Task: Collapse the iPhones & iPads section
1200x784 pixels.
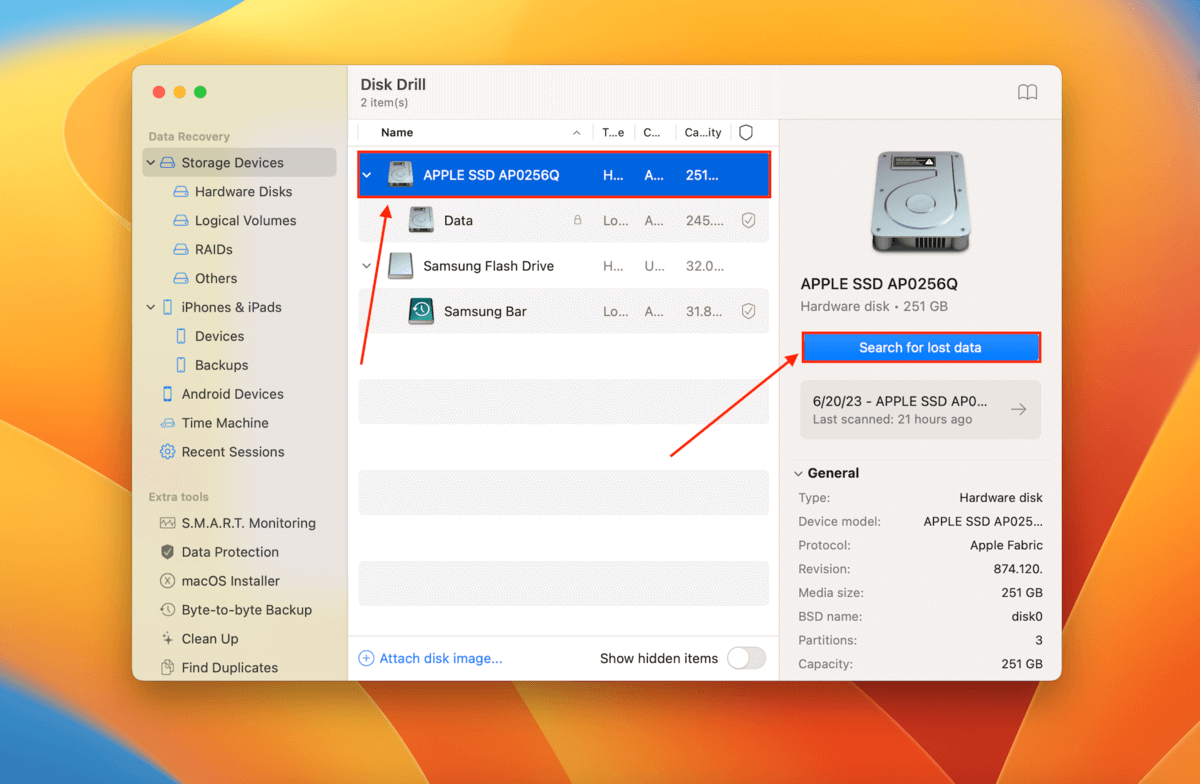Action: pos(151,308)
